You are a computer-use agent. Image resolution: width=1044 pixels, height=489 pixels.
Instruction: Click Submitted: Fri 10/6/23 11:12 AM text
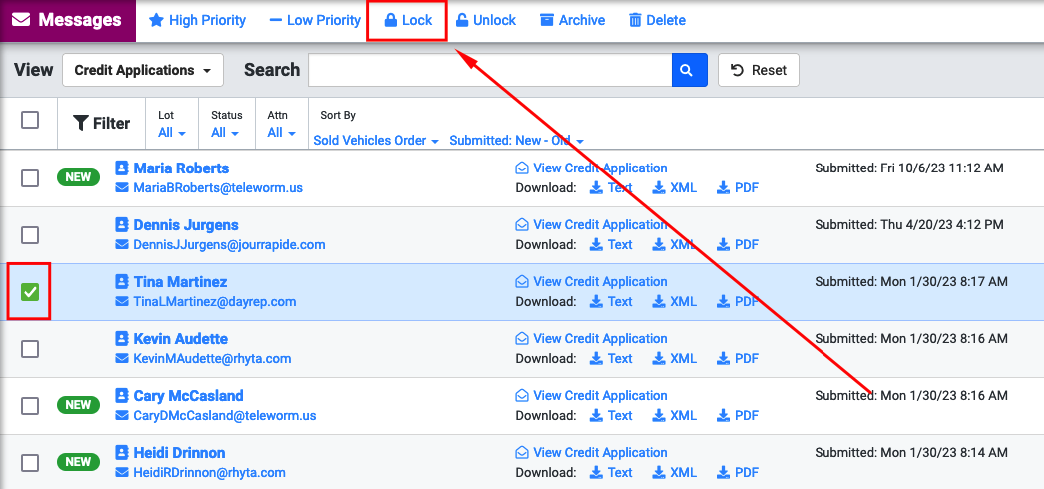pos(910,168)
